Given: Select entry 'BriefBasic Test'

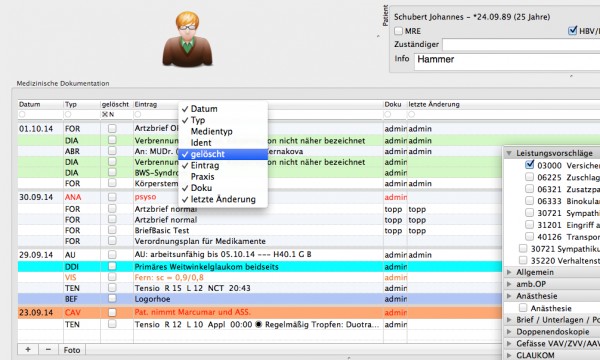Looking at the screenshot, I should tap(162, 230).
